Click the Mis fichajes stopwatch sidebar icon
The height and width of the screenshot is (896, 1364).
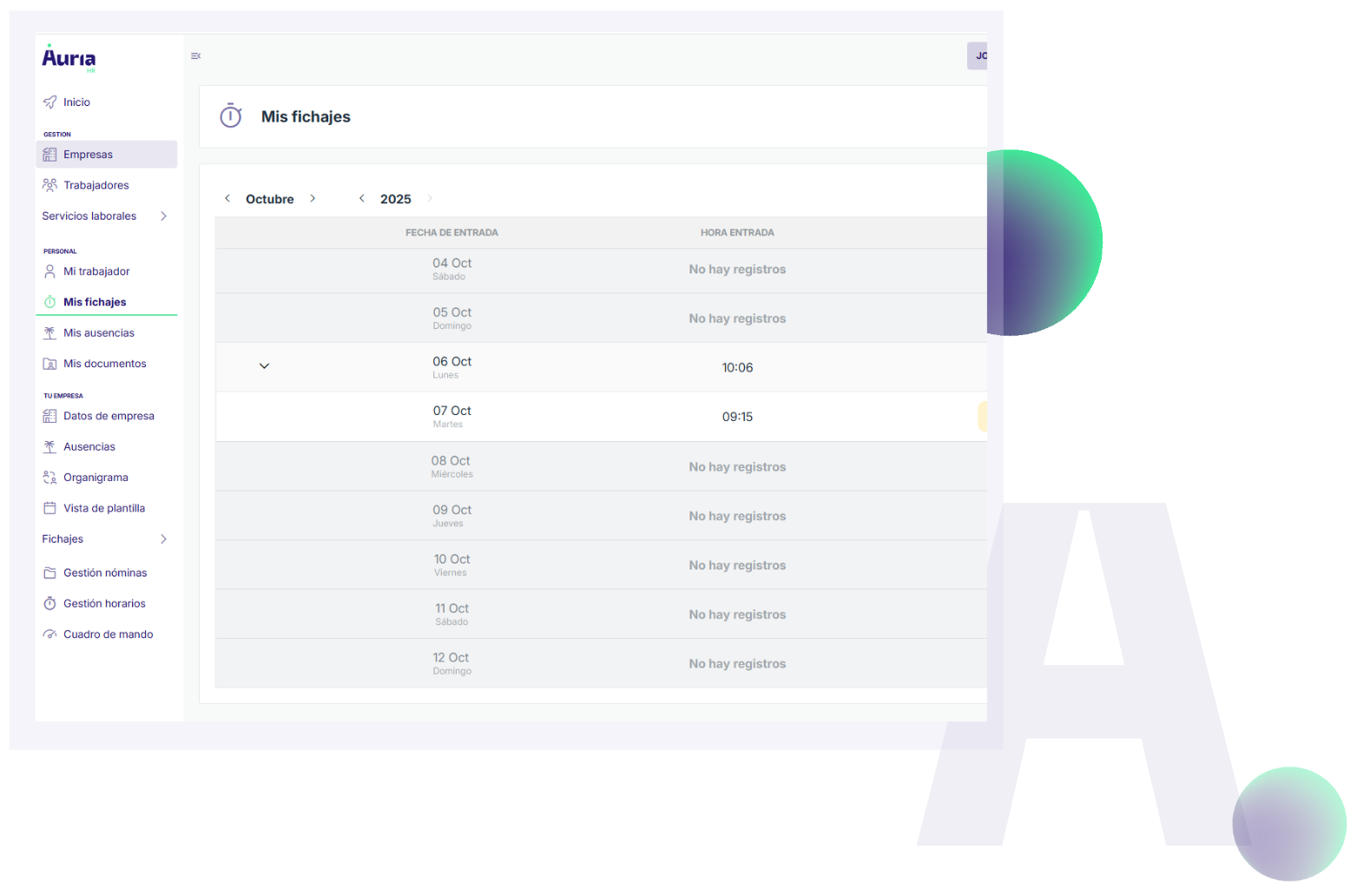tap(49, 302)
